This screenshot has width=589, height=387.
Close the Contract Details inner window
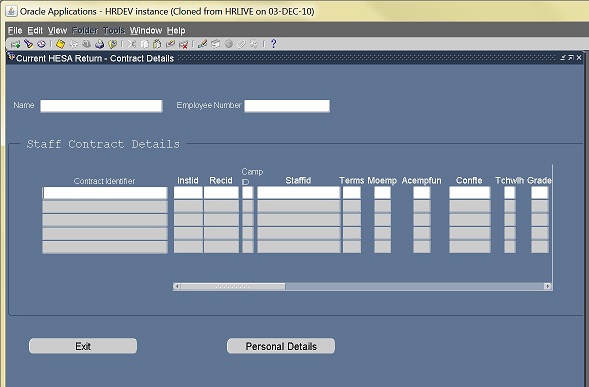[579, 58]
